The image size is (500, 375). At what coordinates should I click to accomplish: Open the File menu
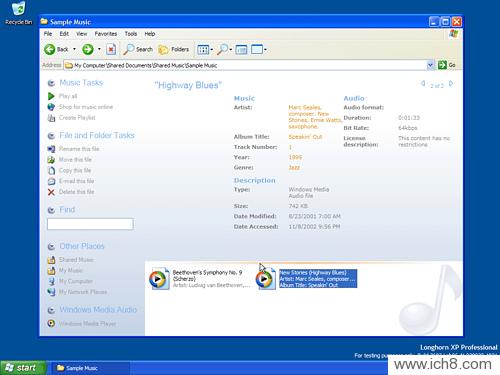tap(48, 34)
